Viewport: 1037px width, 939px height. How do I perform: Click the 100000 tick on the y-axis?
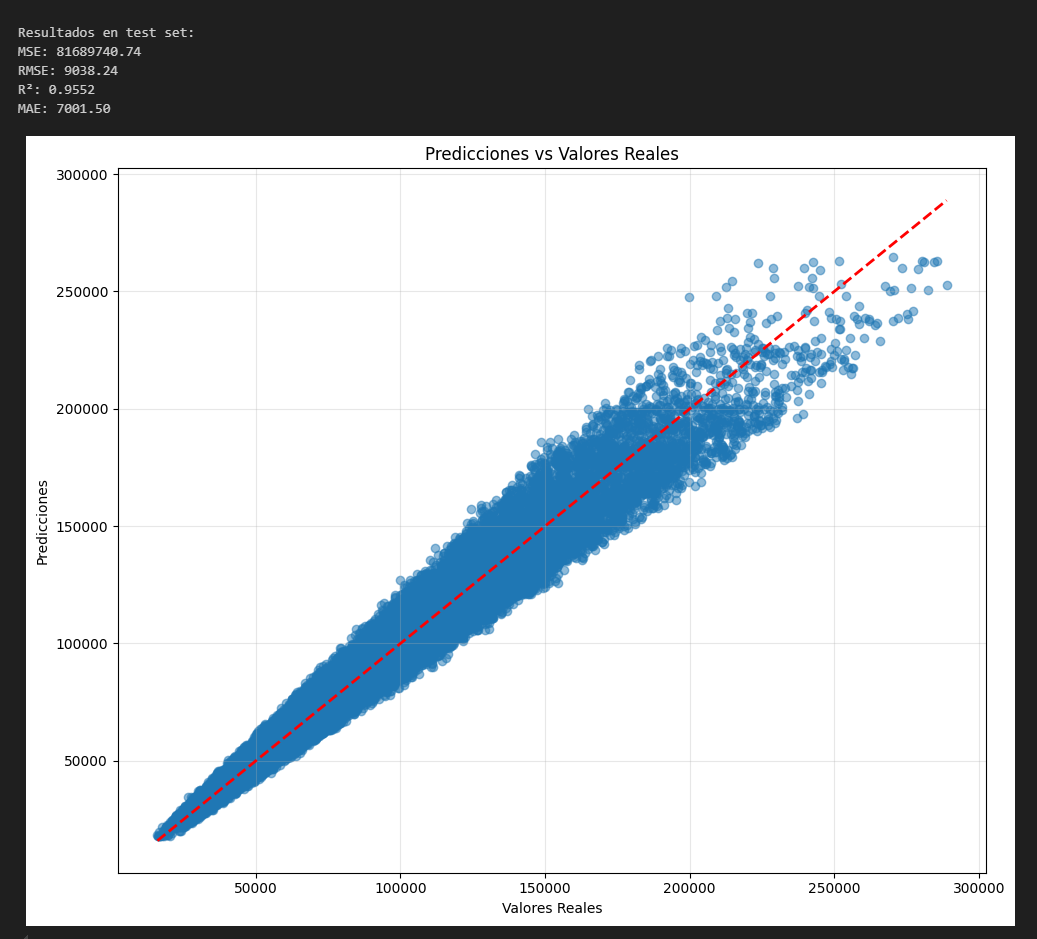tap(82, 644)
